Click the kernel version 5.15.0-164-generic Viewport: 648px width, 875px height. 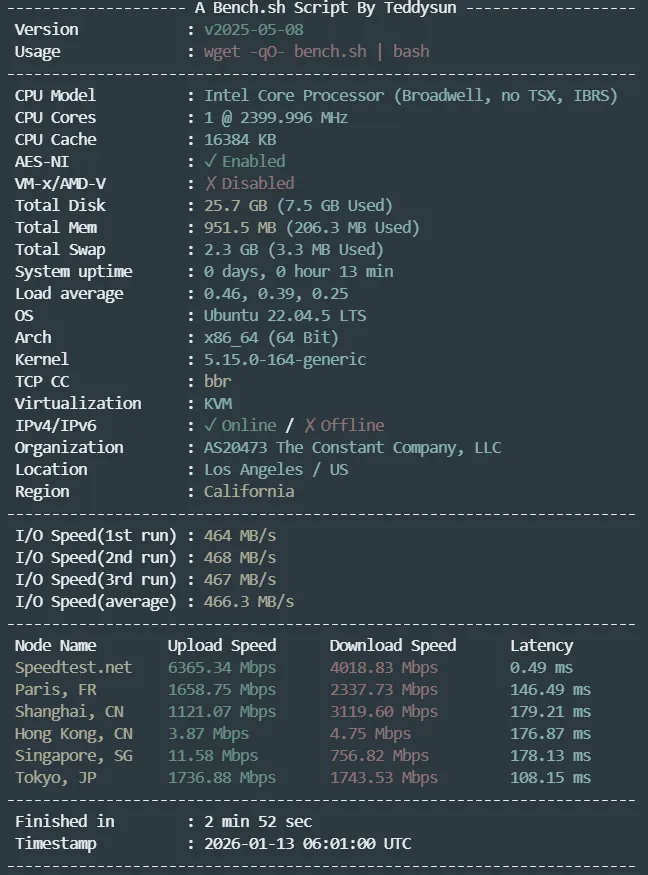[285, 359]
